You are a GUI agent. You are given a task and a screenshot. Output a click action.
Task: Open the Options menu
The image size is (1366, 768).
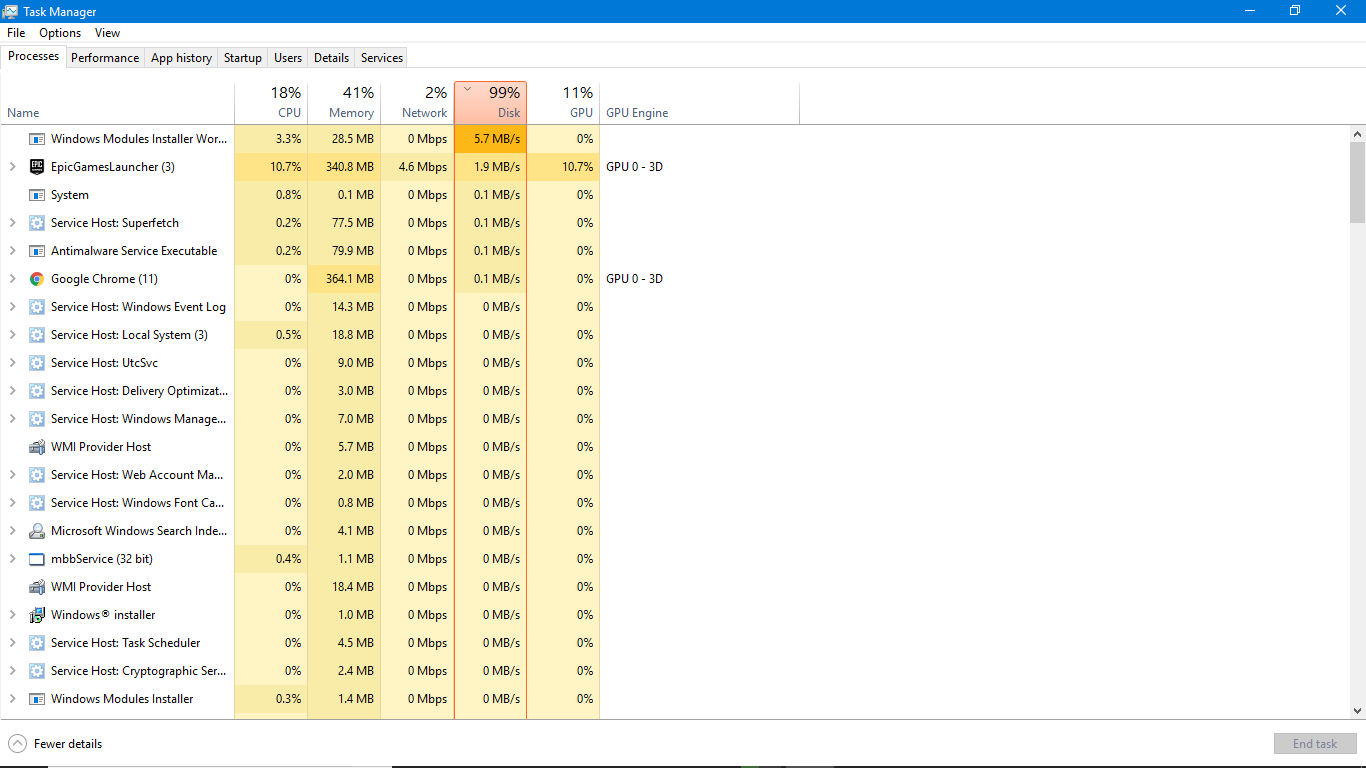point(60,33)
